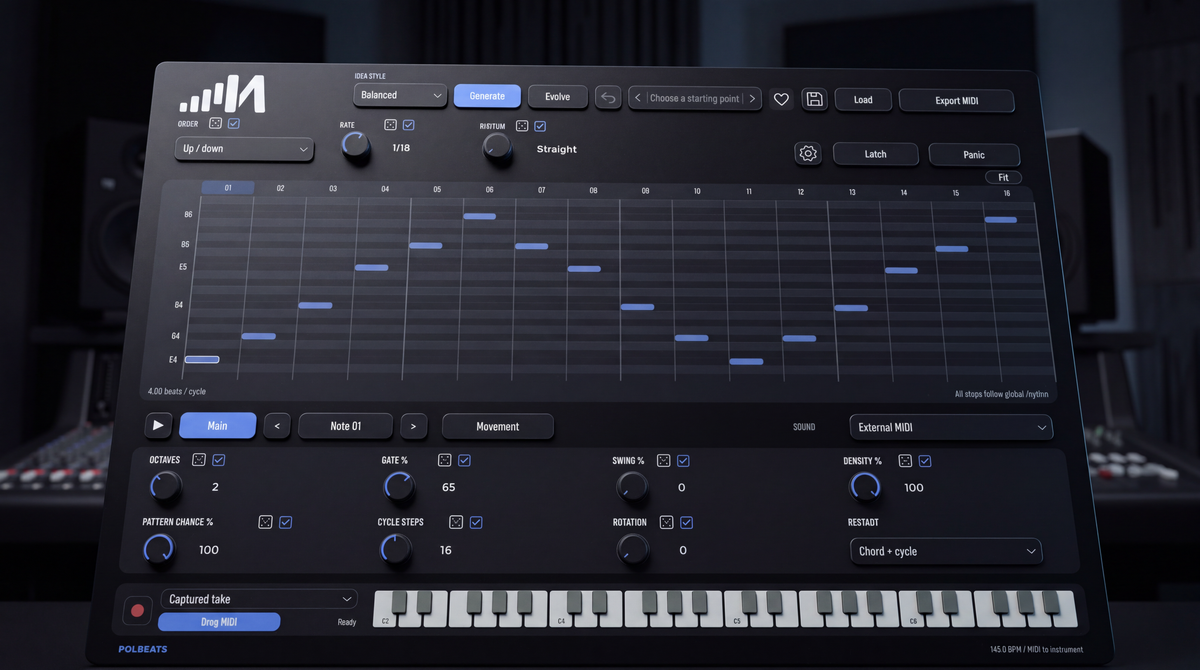Toggle the Rate lock checkbox
The image size is (1200, 670).
(x=409, y=125)
